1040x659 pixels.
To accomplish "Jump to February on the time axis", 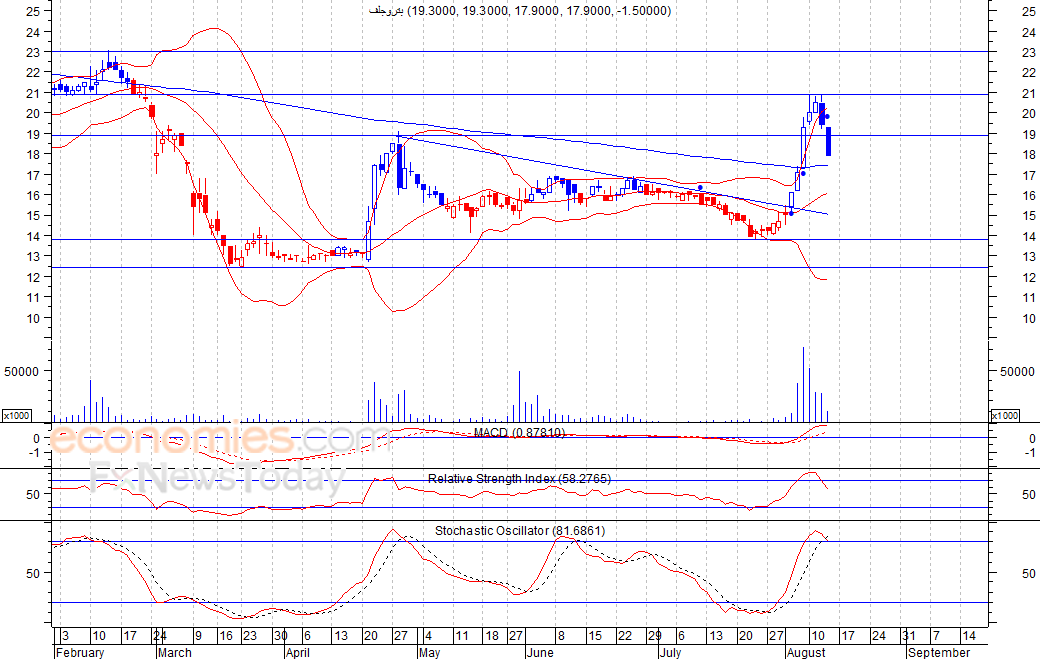I will [x=79, y=652].
